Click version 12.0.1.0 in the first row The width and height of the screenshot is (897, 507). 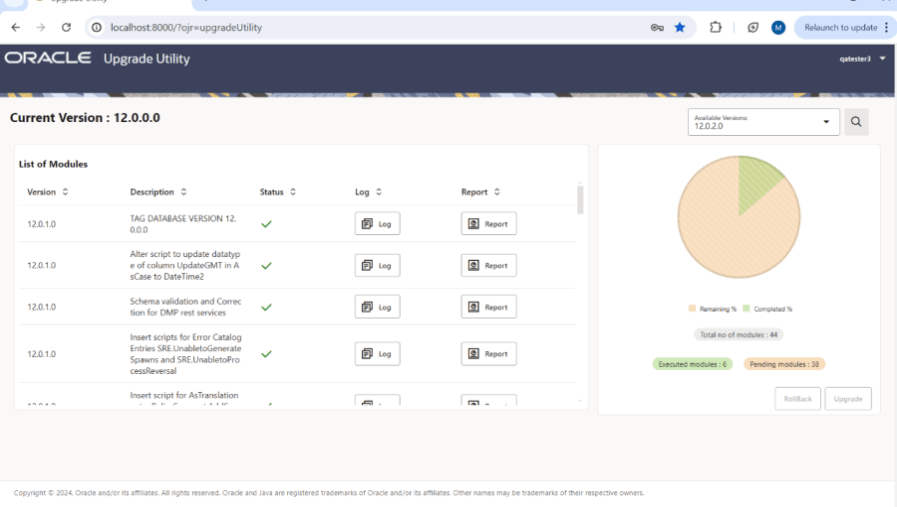click(x=42, y=224)
